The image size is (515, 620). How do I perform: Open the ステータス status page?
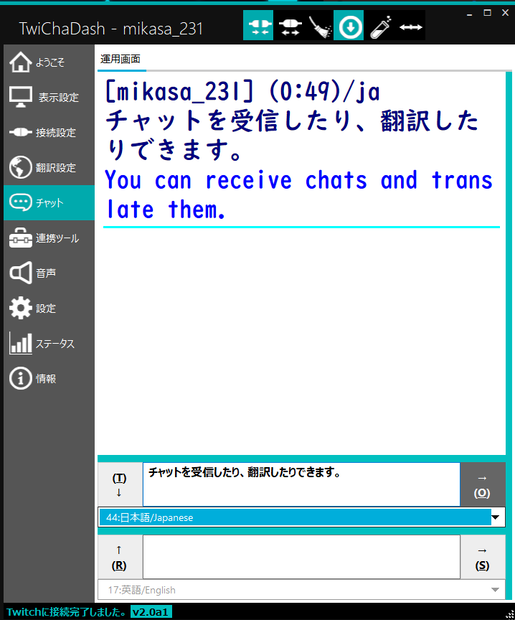coord(49,343)
